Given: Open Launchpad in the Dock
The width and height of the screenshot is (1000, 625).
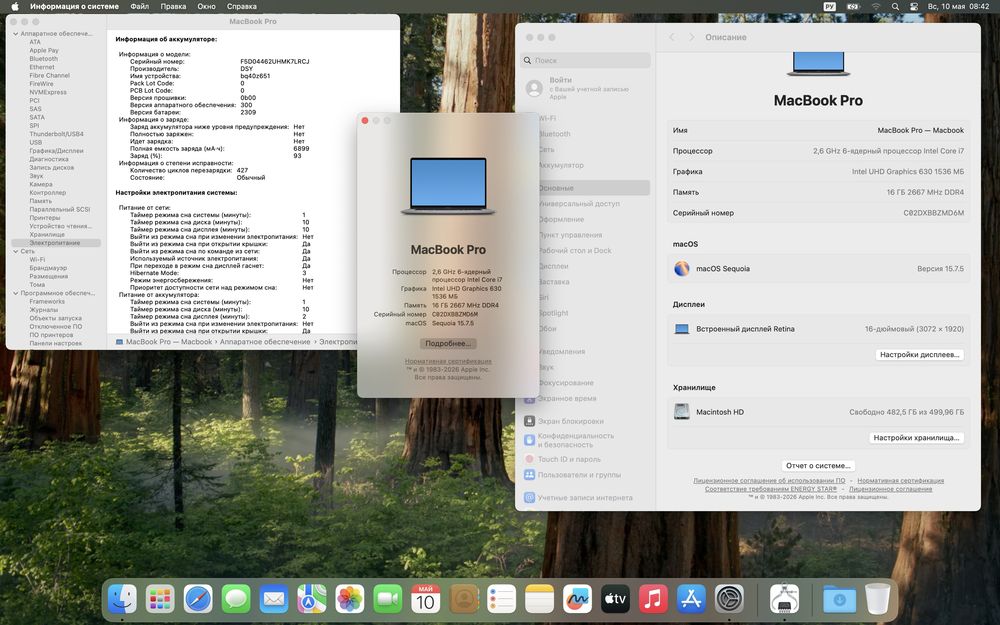Looking at the screenshot, I should (159, 599).
